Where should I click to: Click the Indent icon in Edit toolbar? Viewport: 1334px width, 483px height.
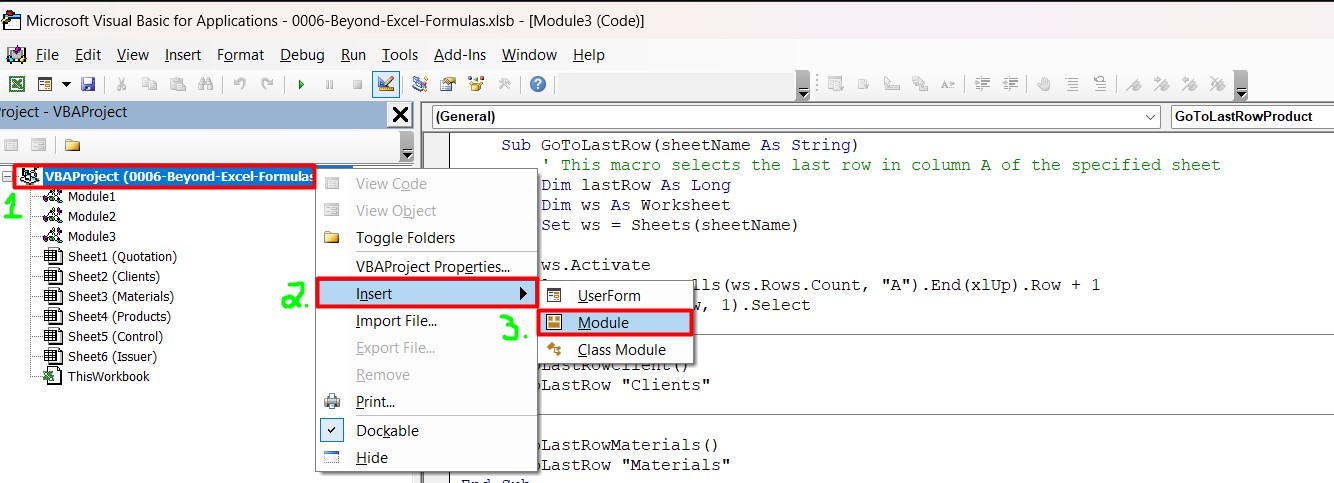[982, 84]
